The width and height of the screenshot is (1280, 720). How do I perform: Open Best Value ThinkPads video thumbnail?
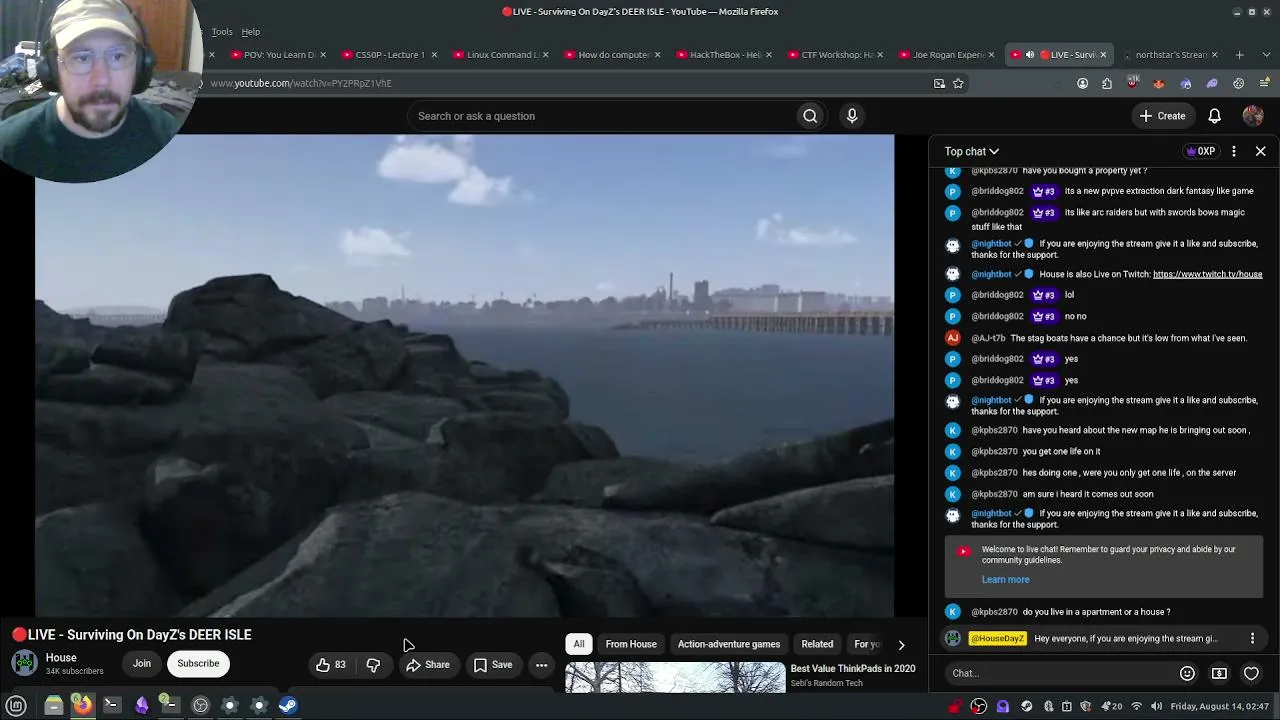pyautogui.click(x=675, y=678)
